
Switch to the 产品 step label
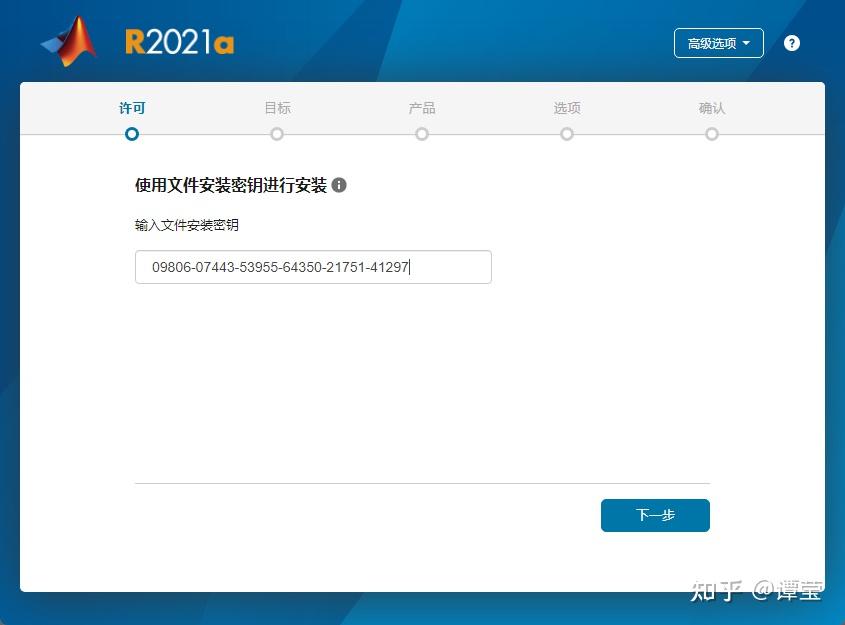421,107
